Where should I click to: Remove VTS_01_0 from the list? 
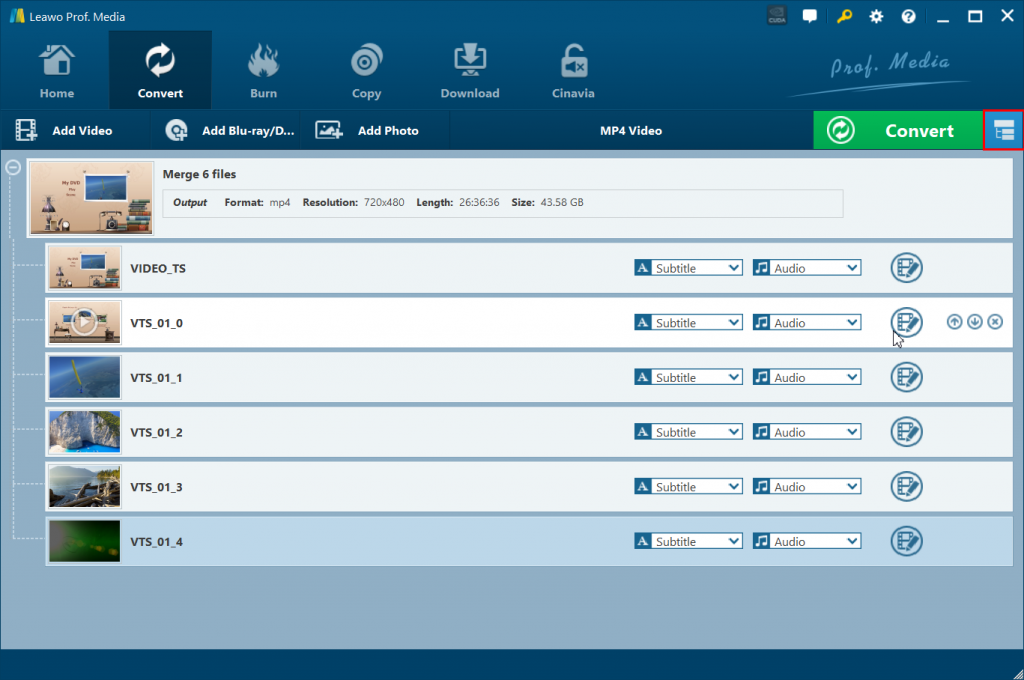[995, 321]
